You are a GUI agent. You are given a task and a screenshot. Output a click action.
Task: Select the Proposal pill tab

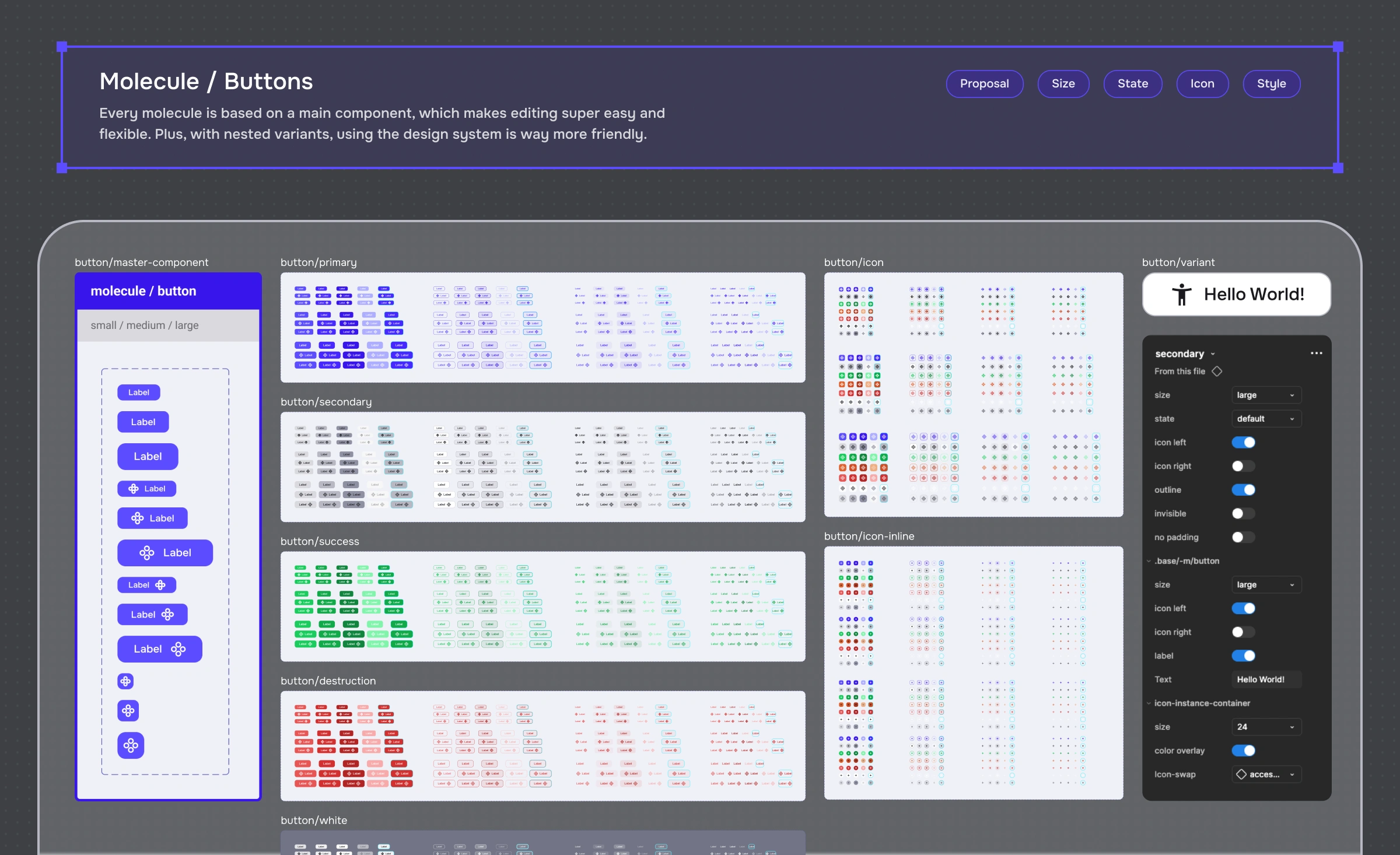984,84
